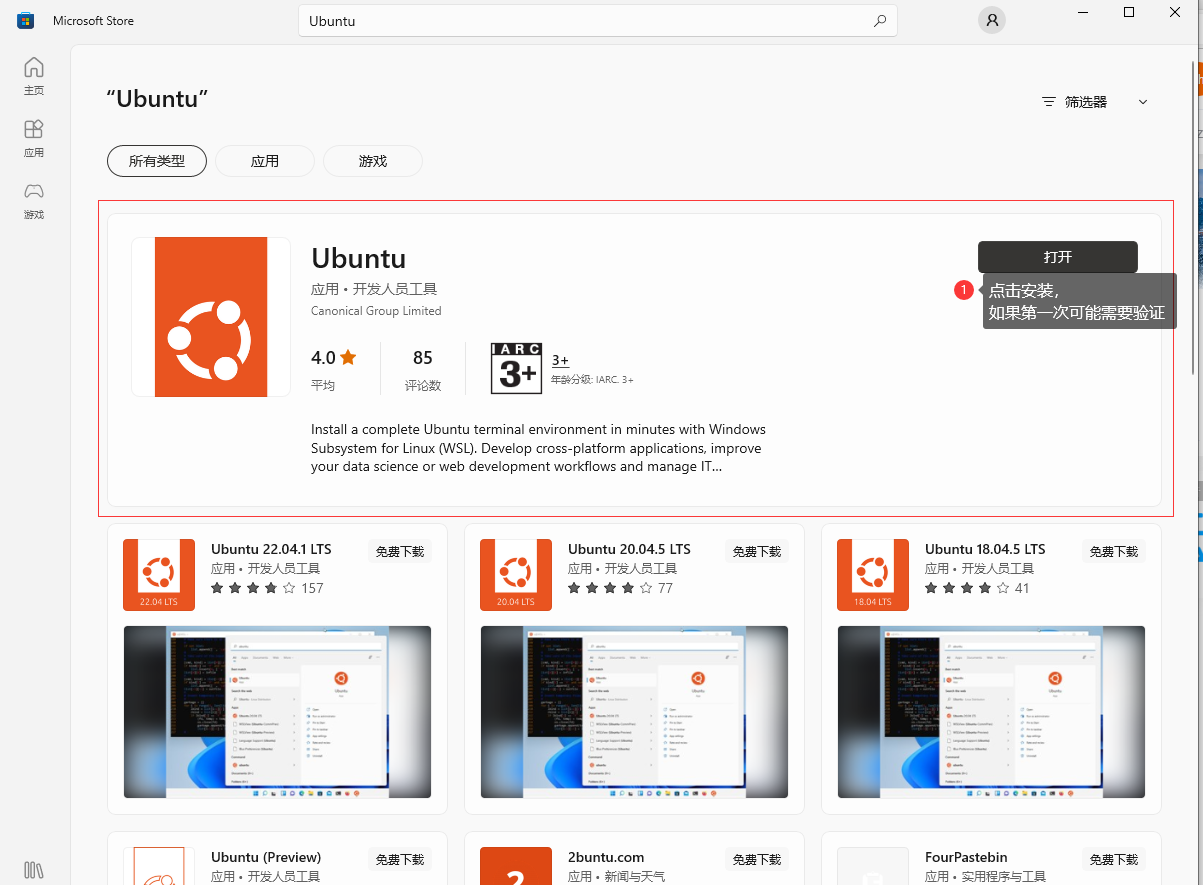The width and height of the screenshot is (1203, 885).
Task: Click 免费下载 for Ubuntu 20.04.5 LTS
Action: 757,551
